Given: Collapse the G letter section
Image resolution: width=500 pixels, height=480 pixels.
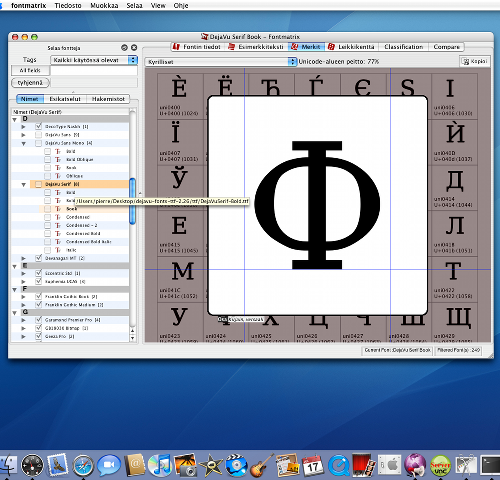Looking at the screenshot, I should point(15,313).
